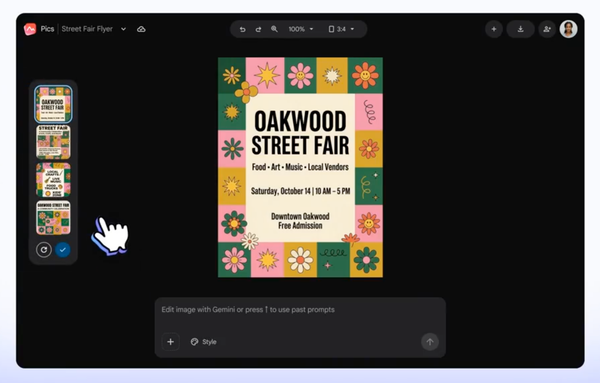Image resolution: width=600 pixels, height=383 pixels.
Task: Regenerate the flyer variations
Action: click(x=44, y=250)
